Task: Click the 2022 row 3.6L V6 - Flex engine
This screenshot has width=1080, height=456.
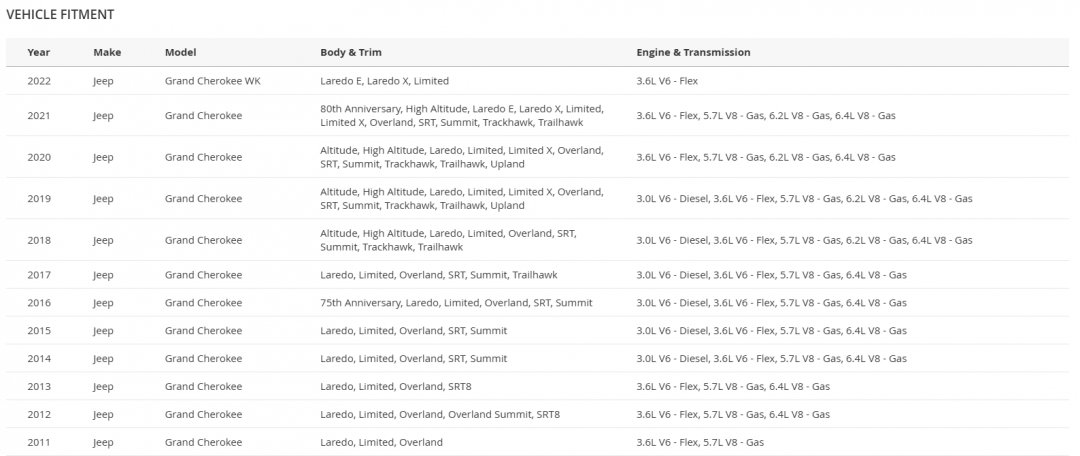Action: [x=674, y=81]
